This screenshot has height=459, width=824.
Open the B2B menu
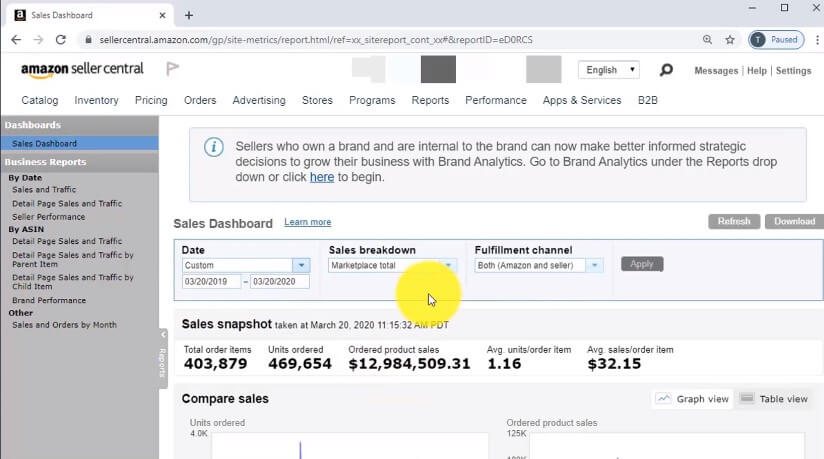click(647, 100)
